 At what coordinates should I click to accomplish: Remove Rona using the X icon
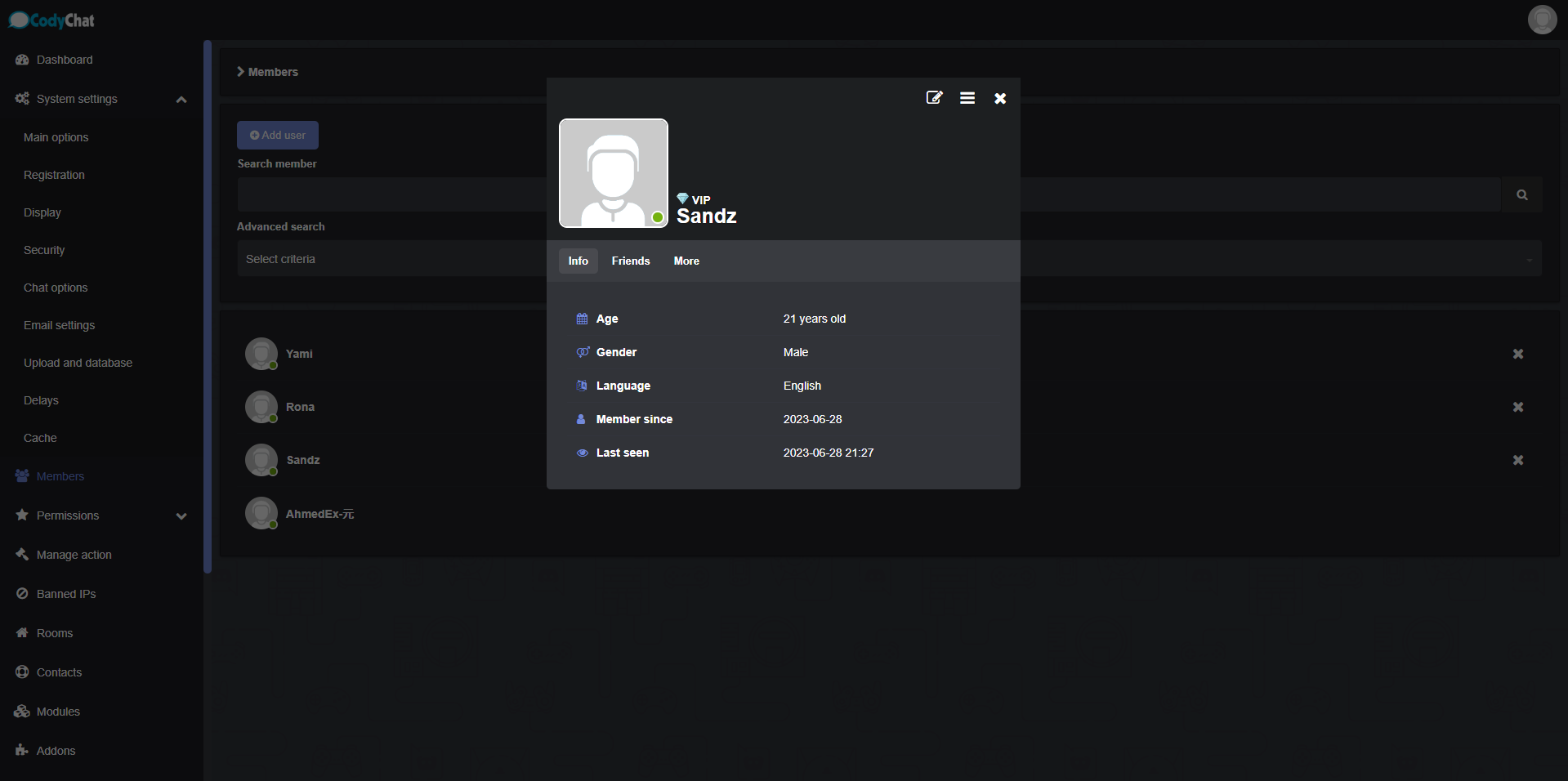click(1517, 407)
